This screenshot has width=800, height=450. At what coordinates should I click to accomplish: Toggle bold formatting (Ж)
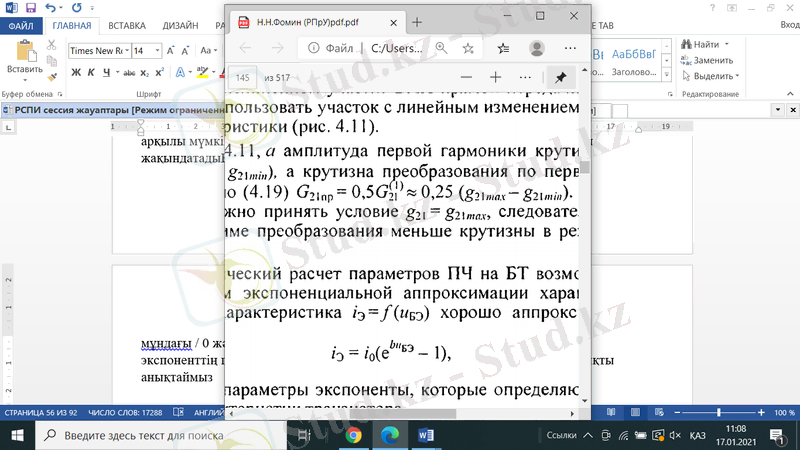click(x=76, y=71)
